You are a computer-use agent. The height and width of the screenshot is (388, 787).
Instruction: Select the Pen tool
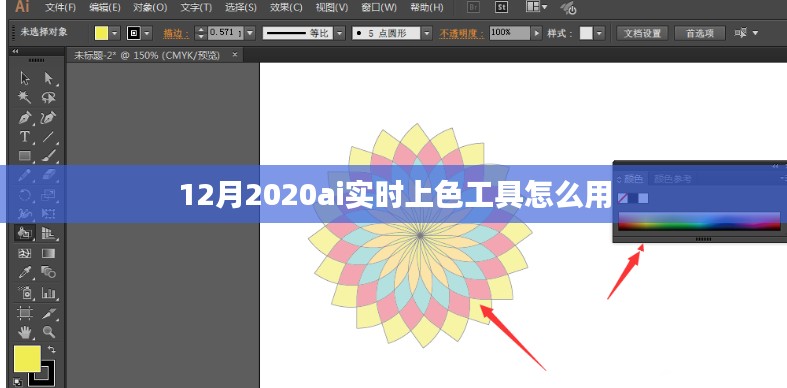(x=25, y=117)
